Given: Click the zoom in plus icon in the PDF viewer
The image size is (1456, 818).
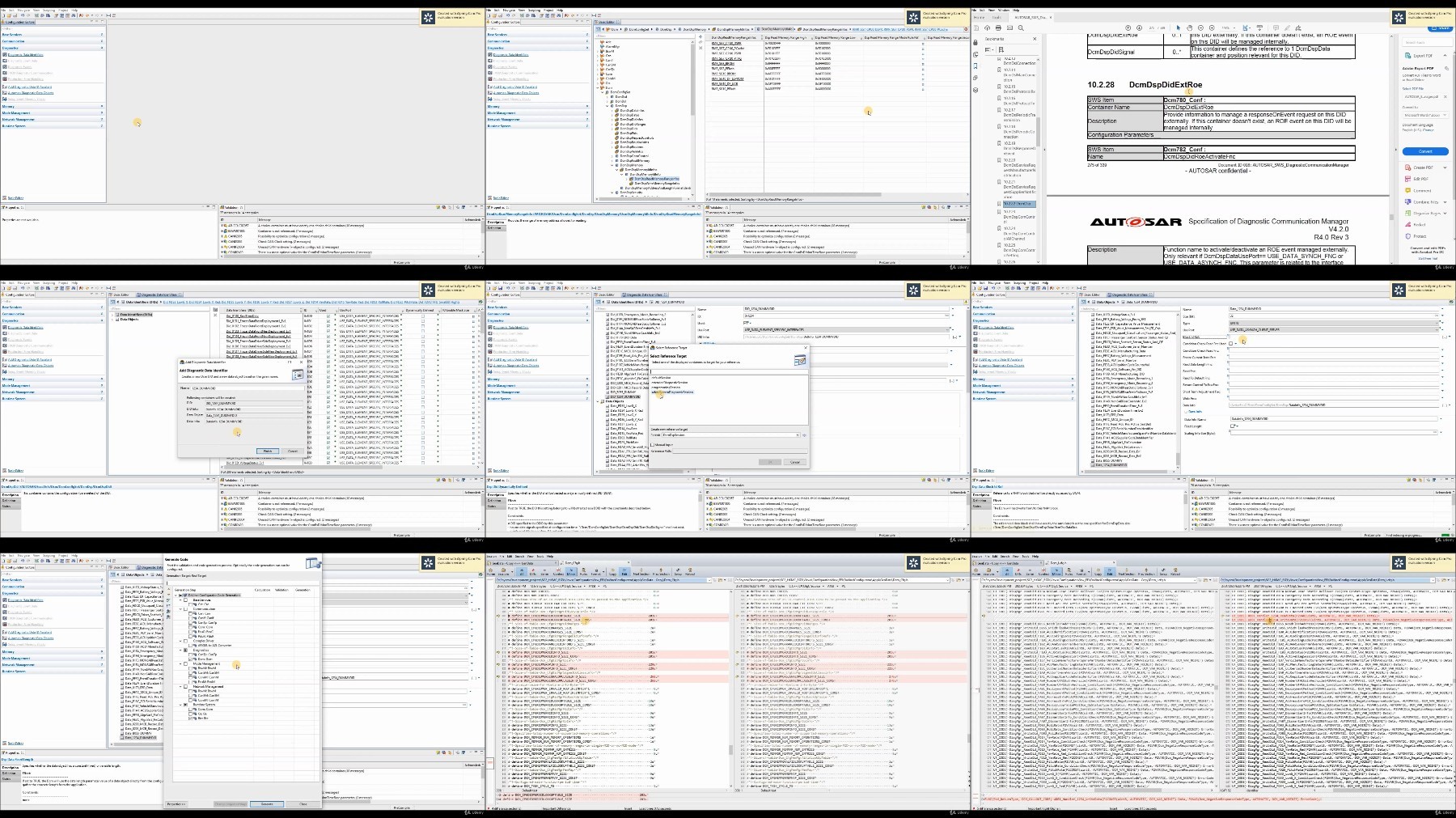Looking at the screenshot, I should click(1212, 28).
